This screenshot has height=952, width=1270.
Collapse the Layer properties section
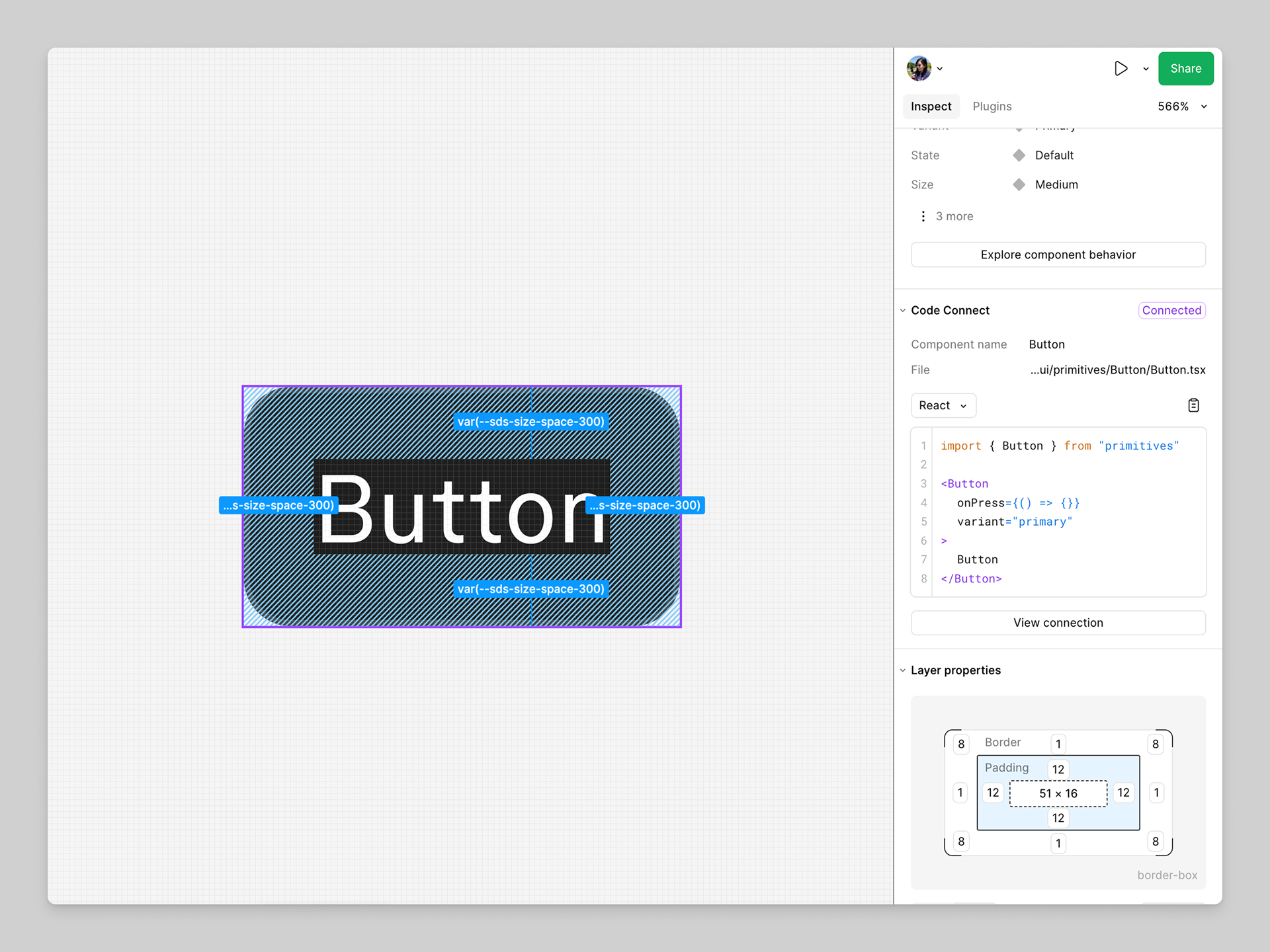coord(903,670)
